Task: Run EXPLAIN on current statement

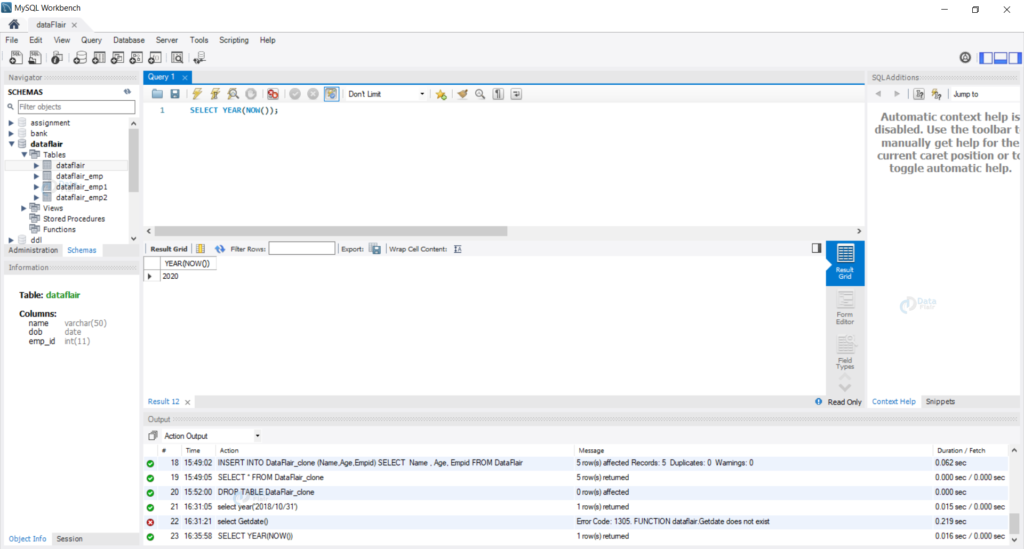Action: 232,94
